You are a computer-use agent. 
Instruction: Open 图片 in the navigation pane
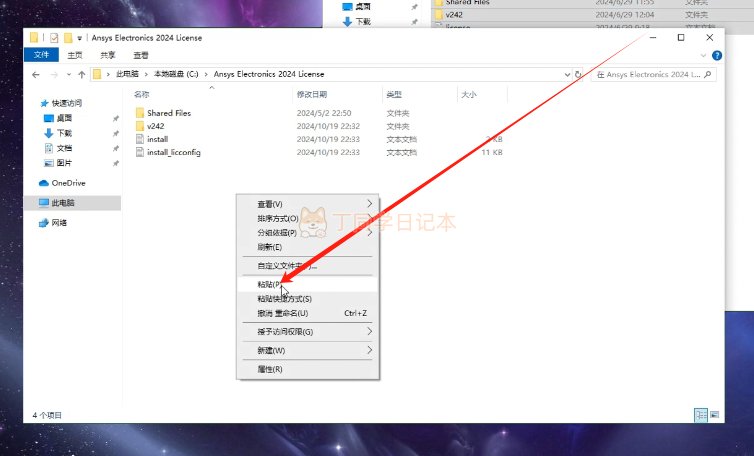click(x=64, y=163)
